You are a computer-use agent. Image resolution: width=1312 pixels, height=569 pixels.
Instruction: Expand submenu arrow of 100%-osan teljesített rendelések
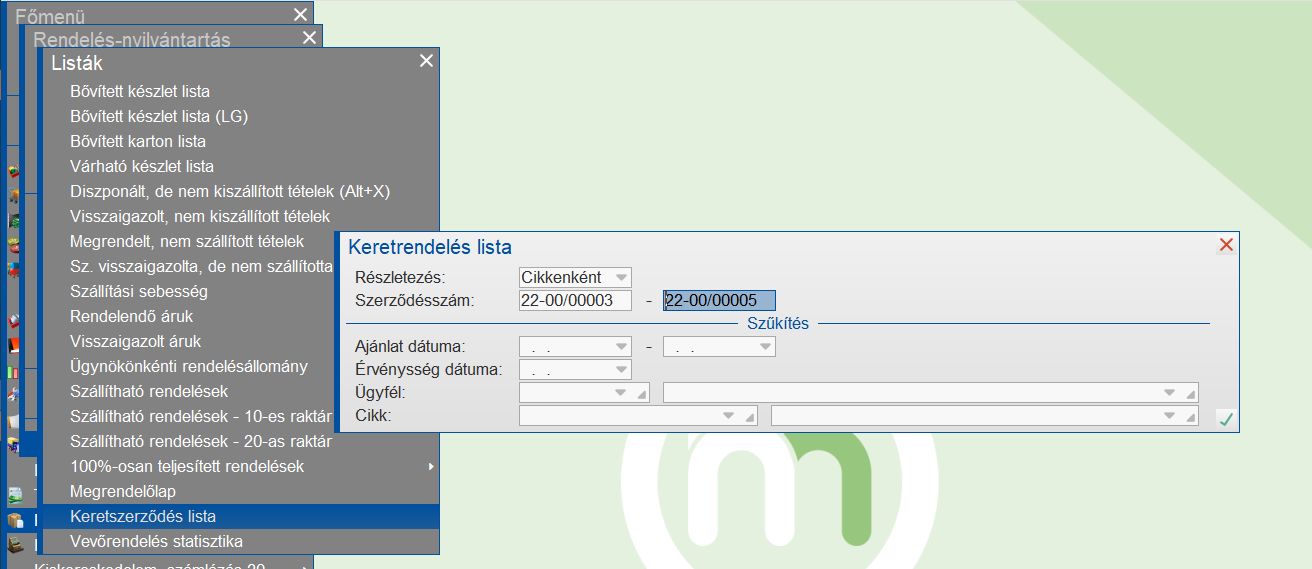pos(431,466)
